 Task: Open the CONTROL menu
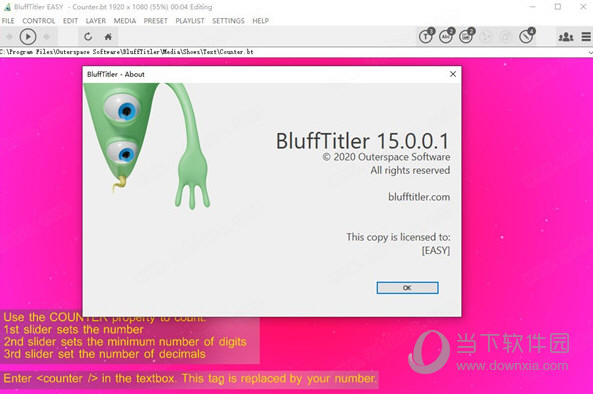(39, 21)
